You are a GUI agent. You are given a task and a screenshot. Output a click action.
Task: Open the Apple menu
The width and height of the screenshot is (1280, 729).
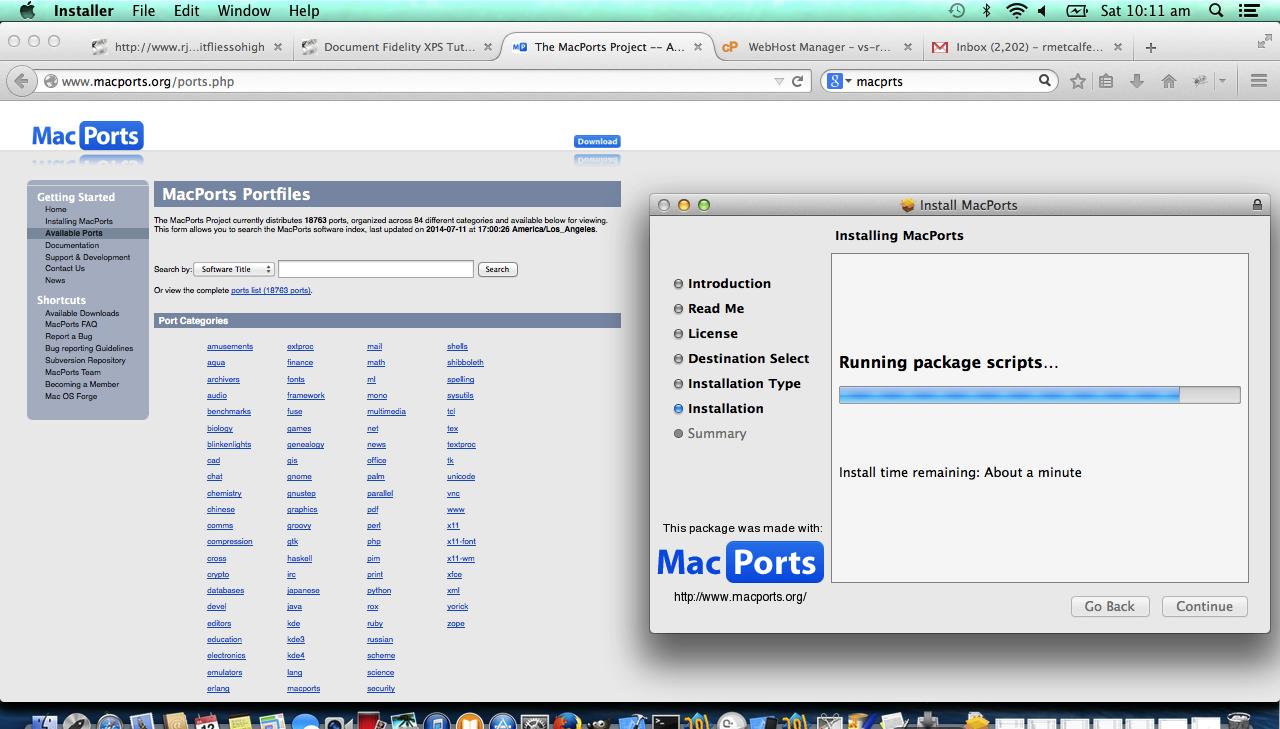pos(27,11)
